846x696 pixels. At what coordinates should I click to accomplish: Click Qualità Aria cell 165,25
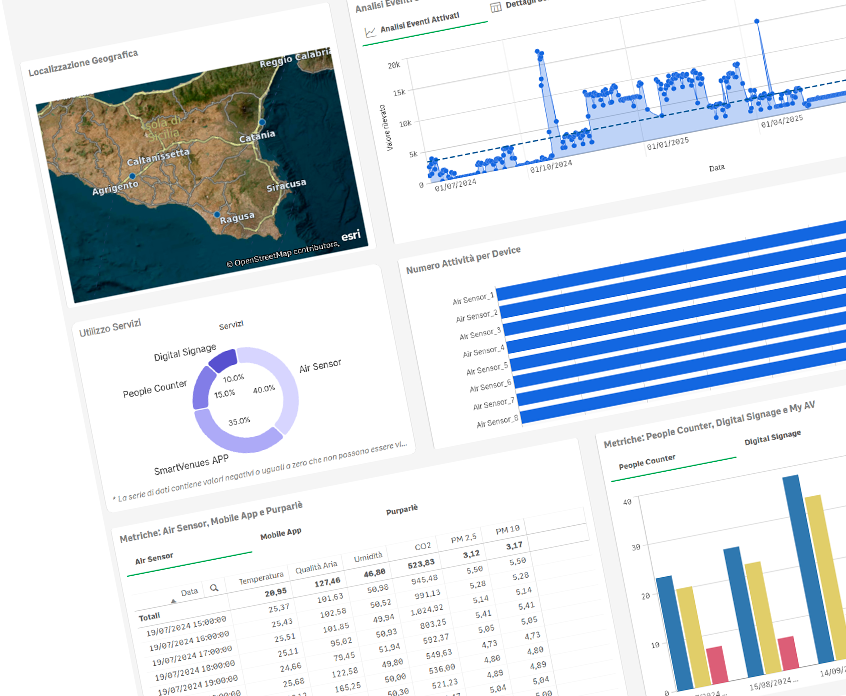pyautogui.click(x=348, y=687)
